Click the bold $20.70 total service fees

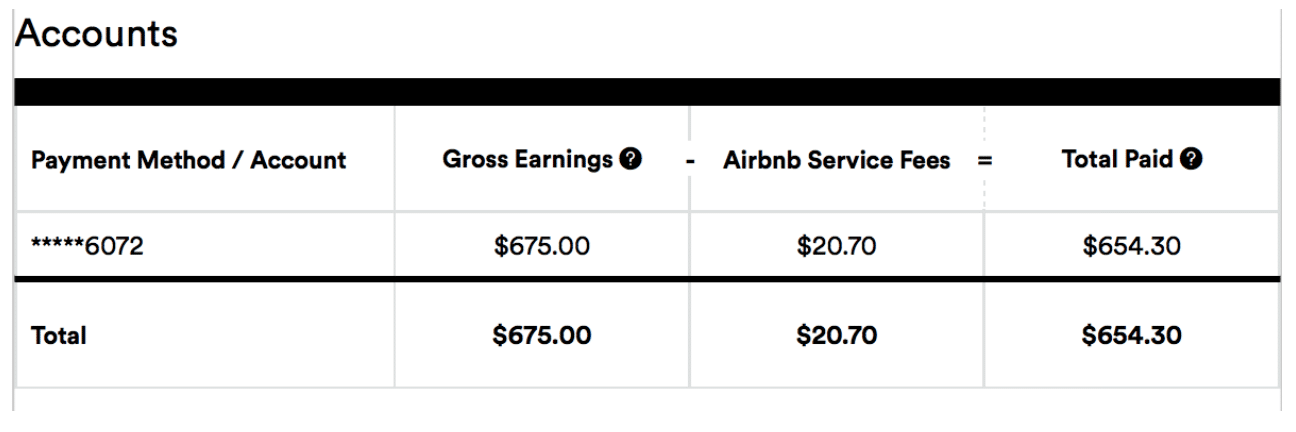point(836,336)
